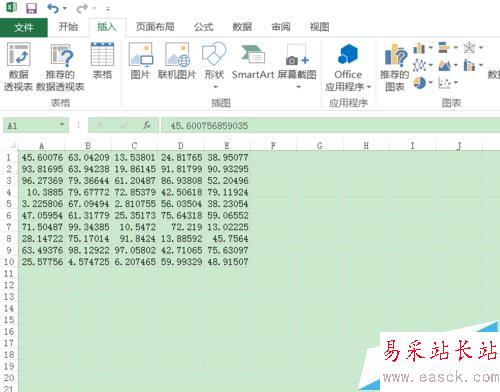
Task: Expand the line chart dropdown arrow
Action: coord(430,65)
